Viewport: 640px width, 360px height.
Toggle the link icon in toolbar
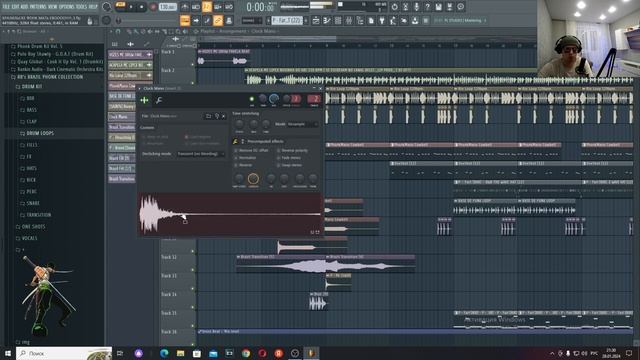(x=218, y=20)
